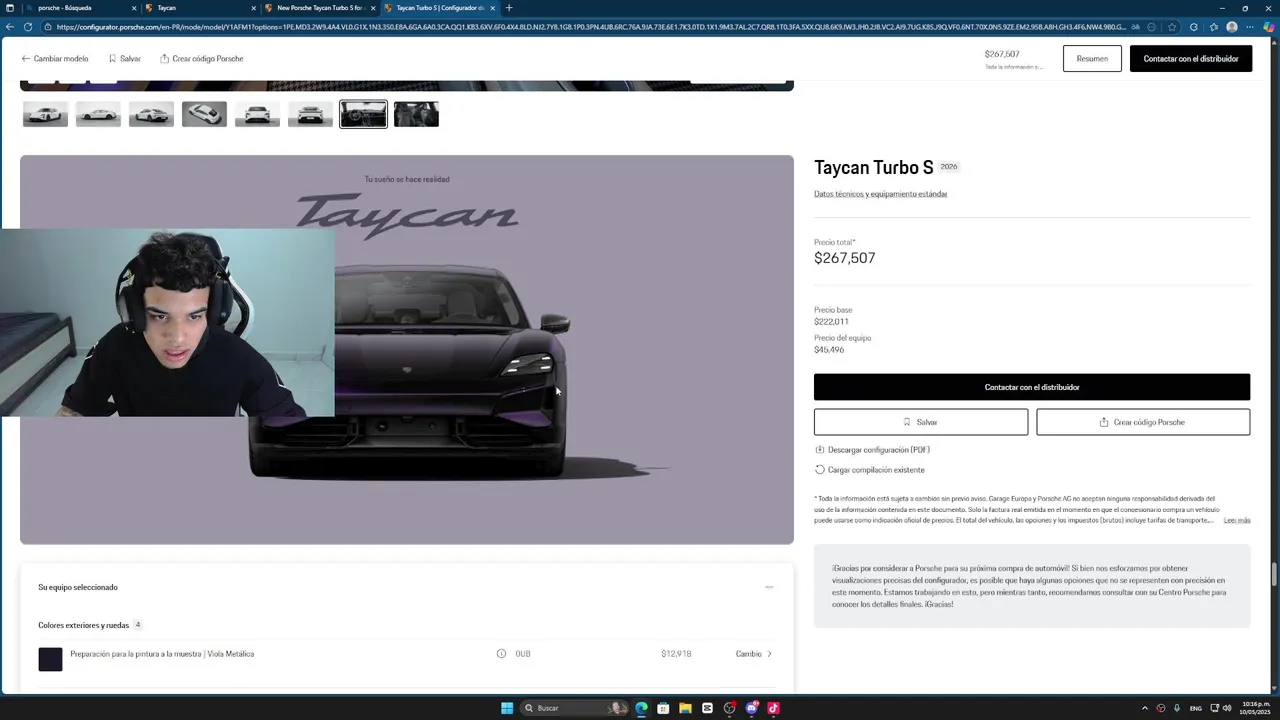This screenshot has width=1280, height=720.
Task: Reload the configurator page
Action: (27, 27)
